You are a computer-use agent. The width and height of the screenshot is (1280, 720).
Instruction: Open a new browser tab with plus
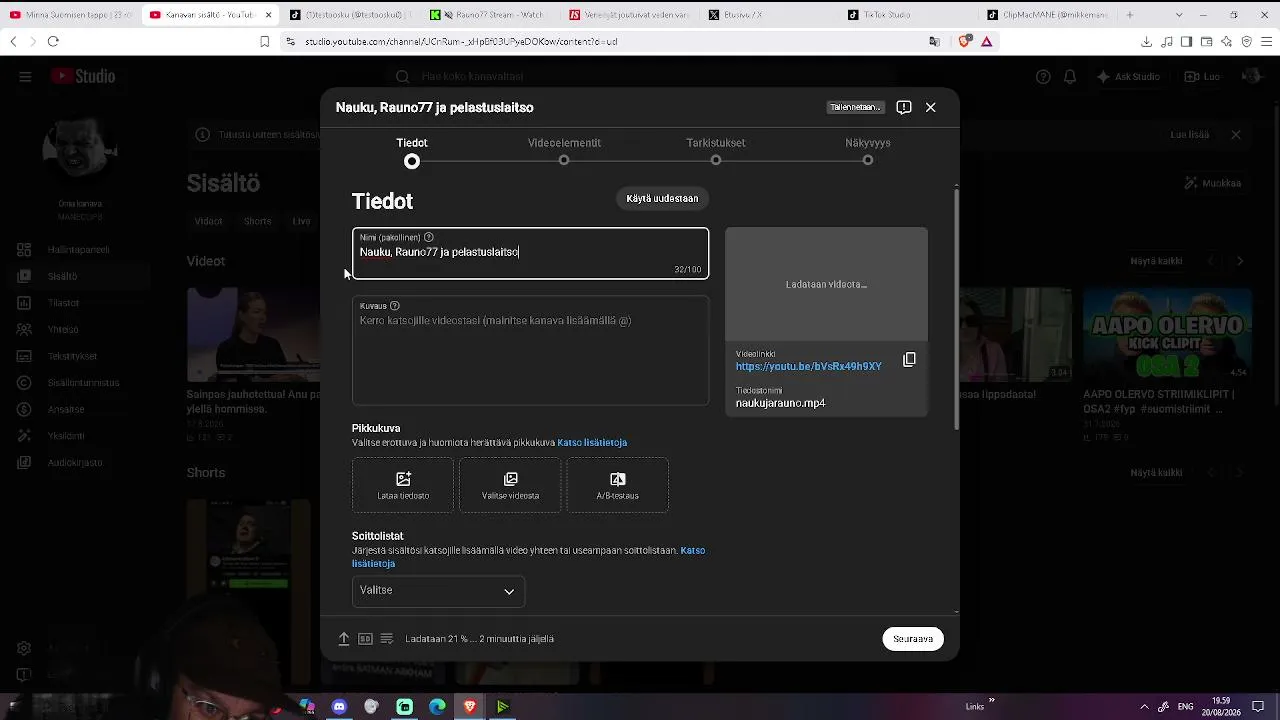1130,15
